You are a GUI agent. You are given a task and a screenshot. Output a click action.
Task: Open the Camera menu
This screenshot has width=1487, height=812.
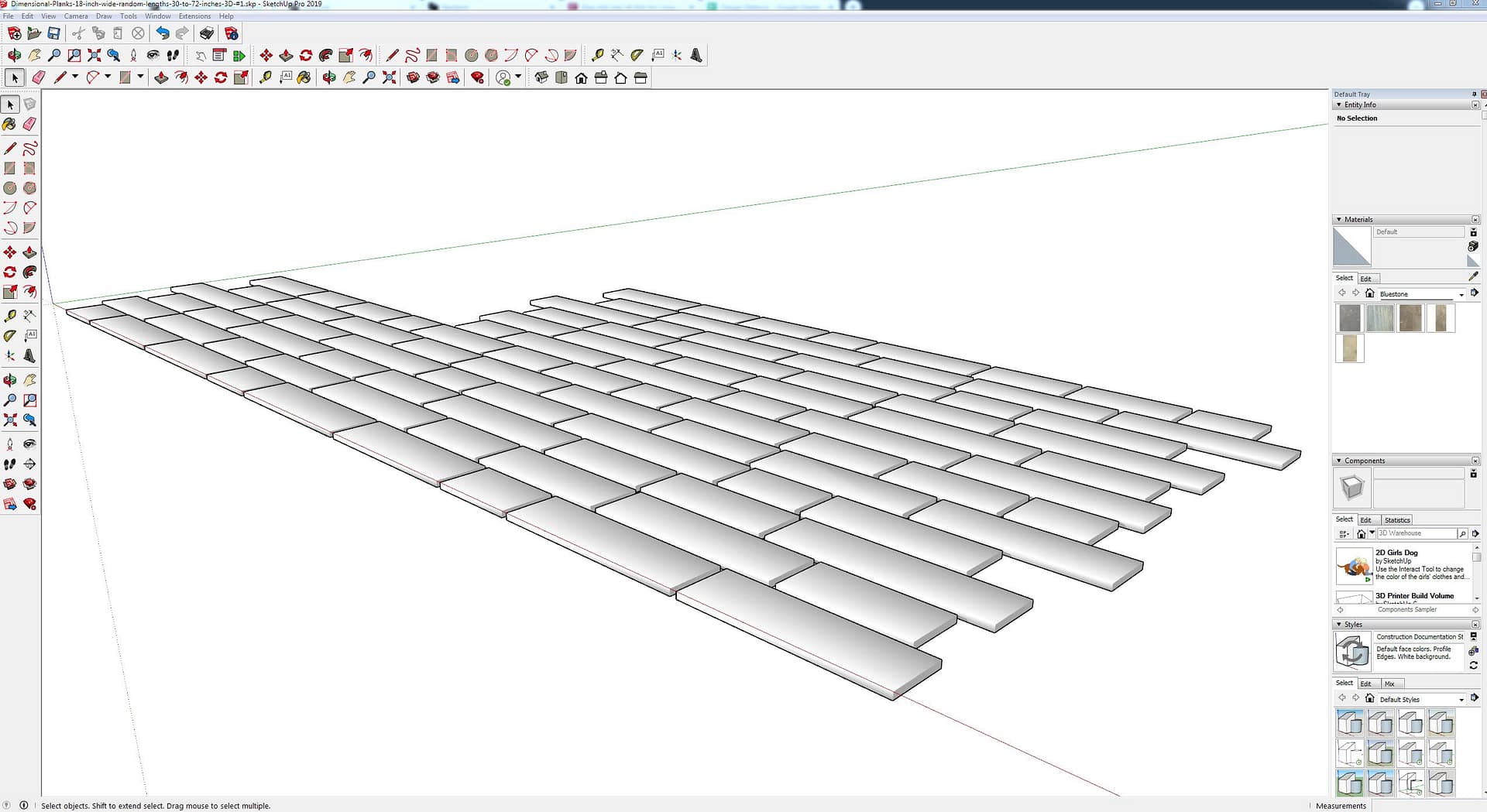[76, 16]
